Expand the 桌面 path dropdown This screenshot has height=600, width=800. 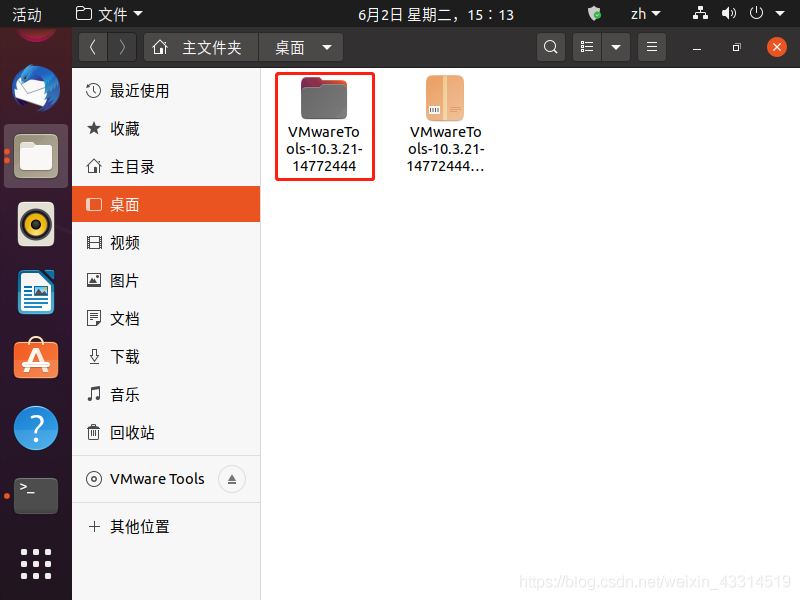click(327, 48)
